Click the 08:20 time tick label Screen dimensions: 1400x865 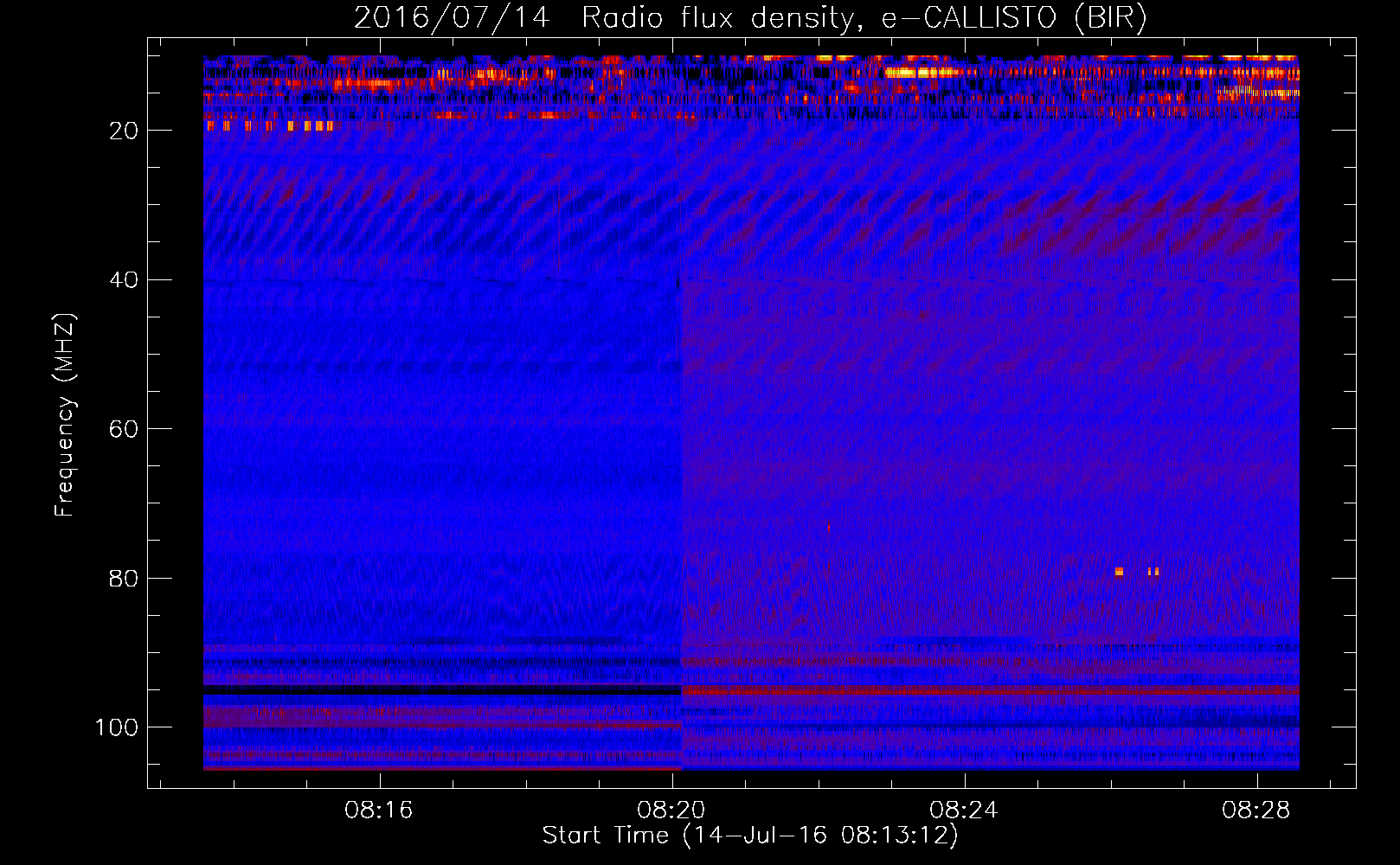(671, 811)
